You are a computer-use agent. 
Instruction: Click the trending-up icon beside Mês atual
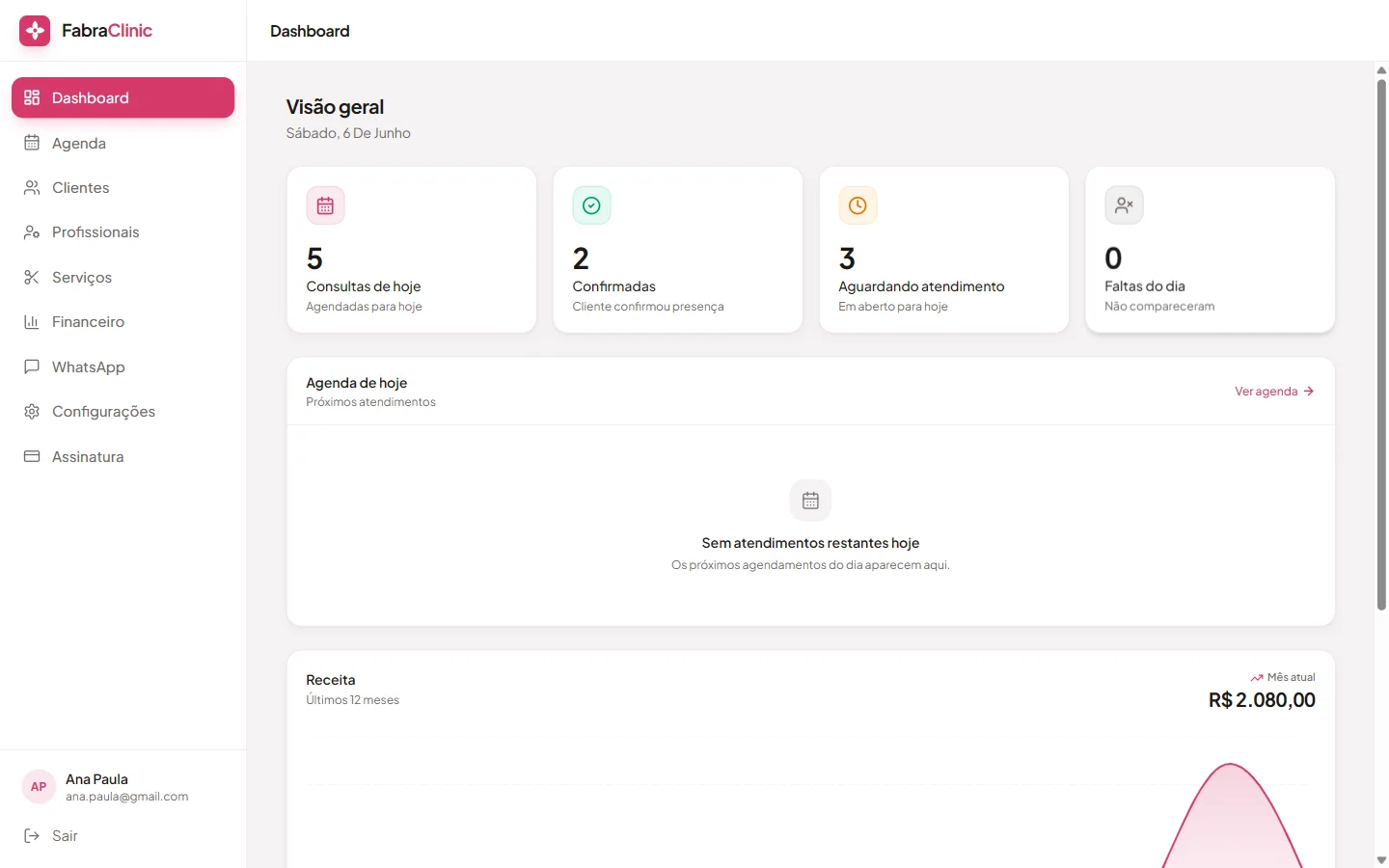pyautogui.click(x=1257, y=678)
